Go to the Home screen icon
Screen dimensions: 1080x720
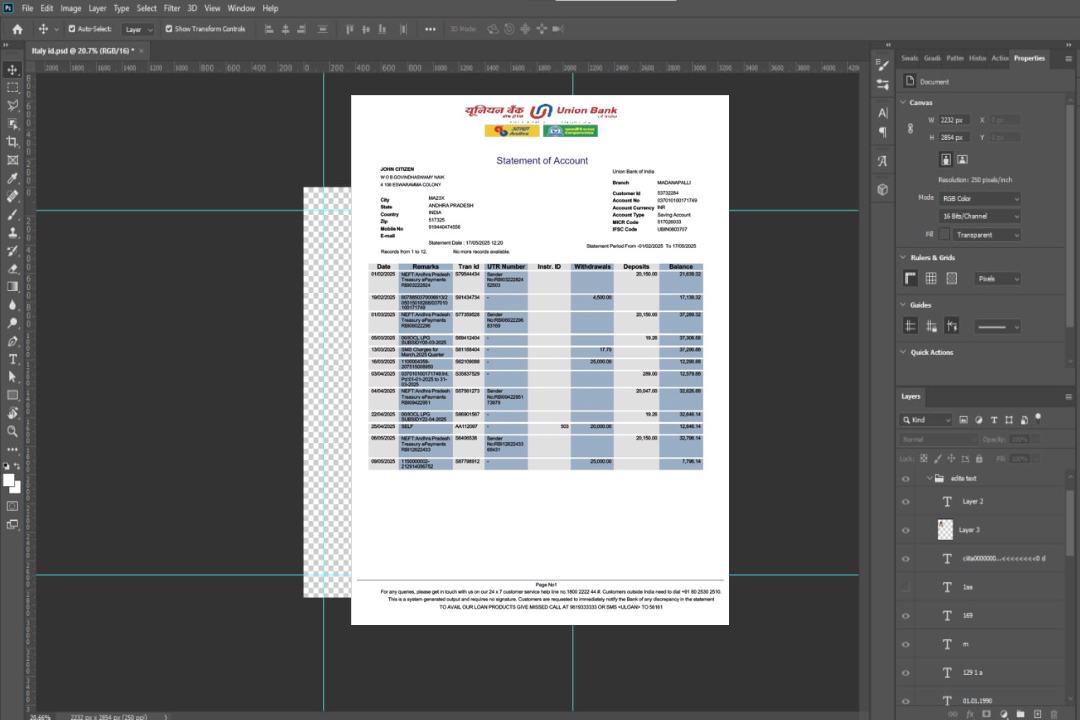17,29
